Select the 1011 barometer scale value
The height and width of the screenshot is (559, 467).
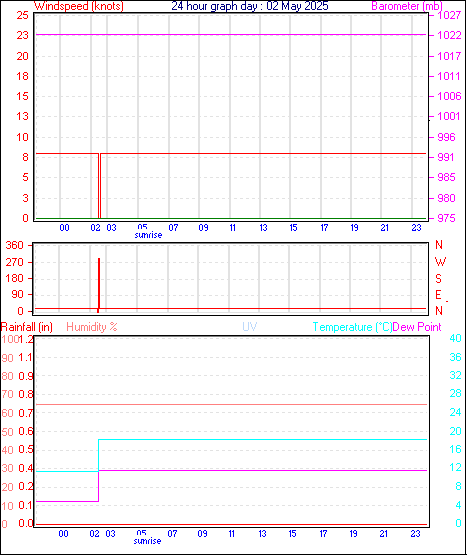pyautogui.click(x=449, y=76)
